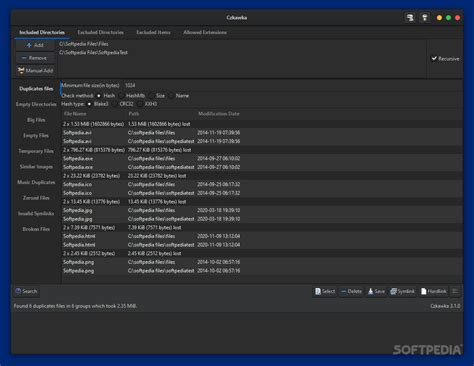
Task: Open the Empty Files tool
Action: coord(36,136)
